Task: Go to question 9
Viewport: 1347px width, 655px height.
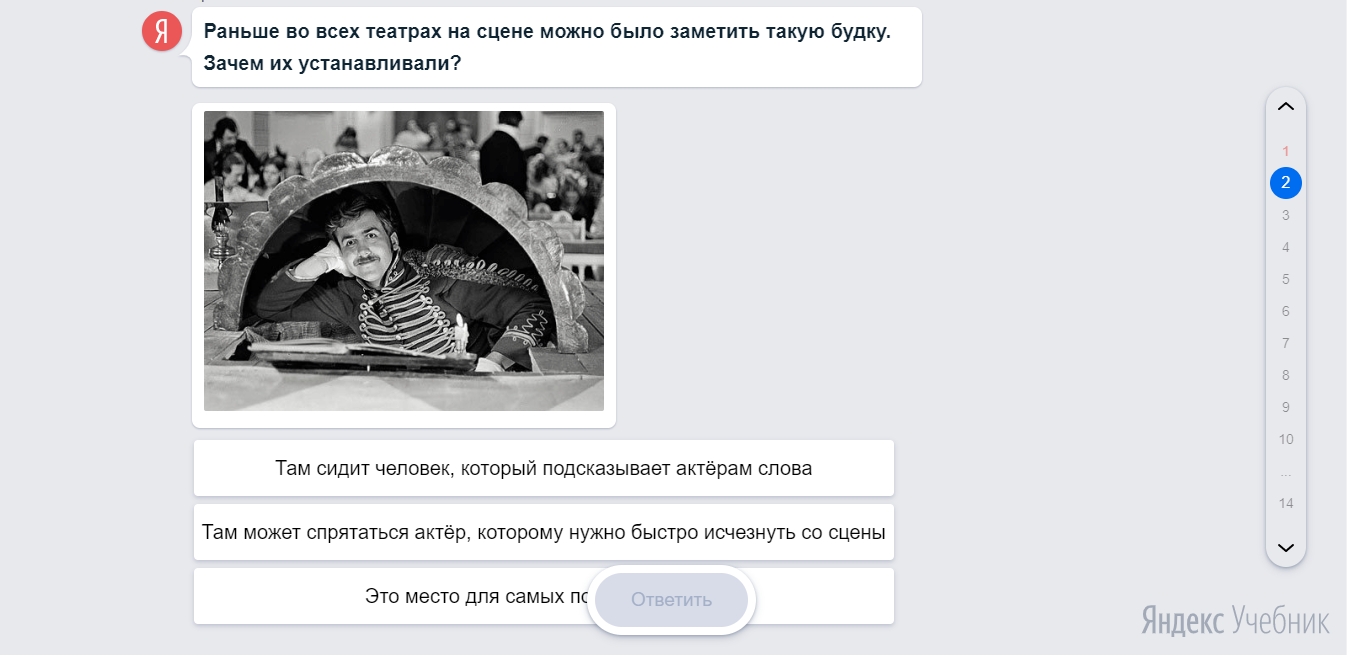Action: pyautogui.click(x=1285, y=407)
